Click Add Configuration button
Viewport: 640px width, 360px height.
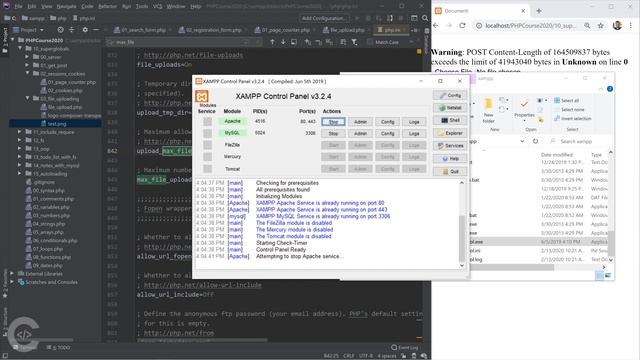click(323, 18)
